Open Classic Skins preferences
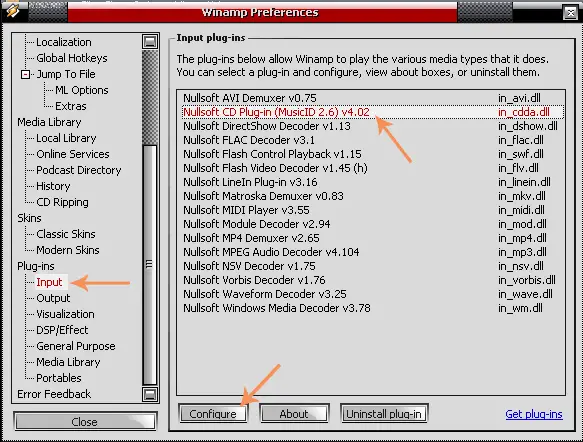Screen dimensions: 583x442 point(66,234)
